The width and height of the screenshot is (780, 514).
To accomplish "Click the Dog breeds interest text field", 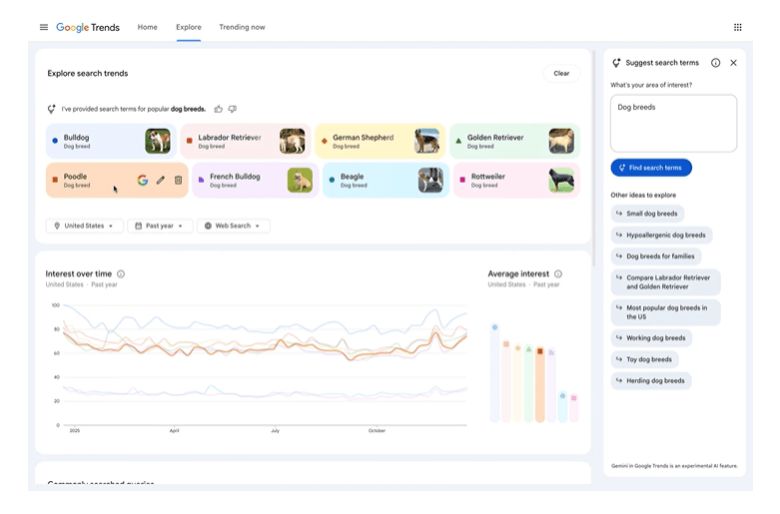I will pyautogui.click(x=673, y=122).
